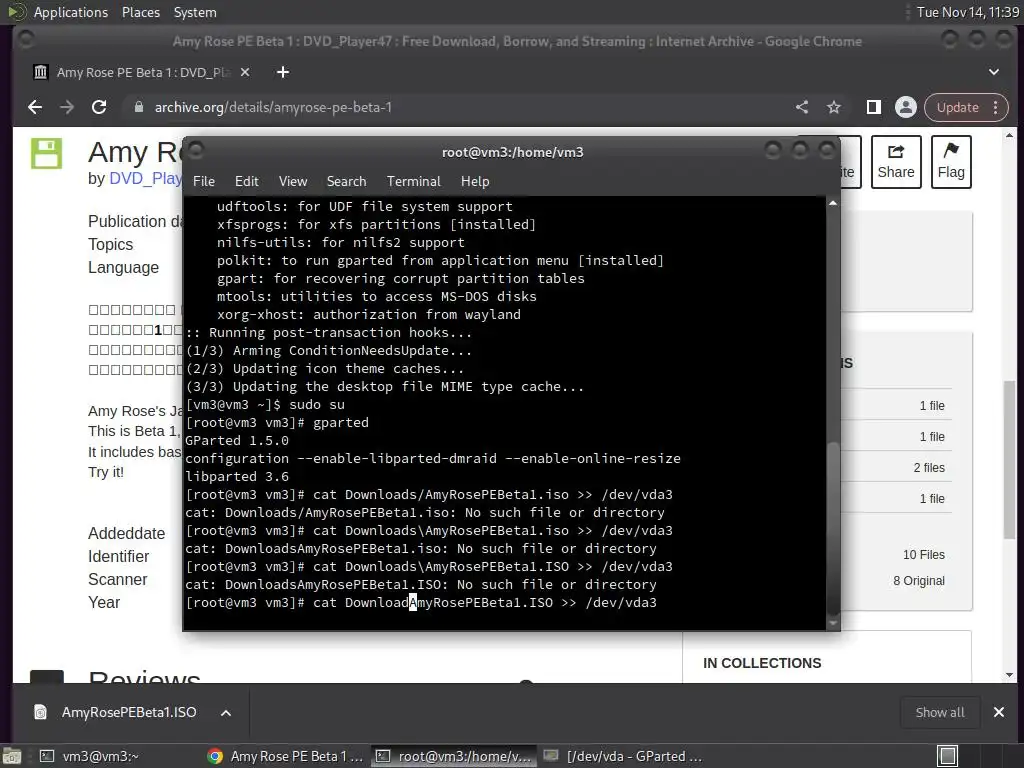The image size is (1024, 768).
Task: Share this page icon in address bar
Action: point(802,107)
